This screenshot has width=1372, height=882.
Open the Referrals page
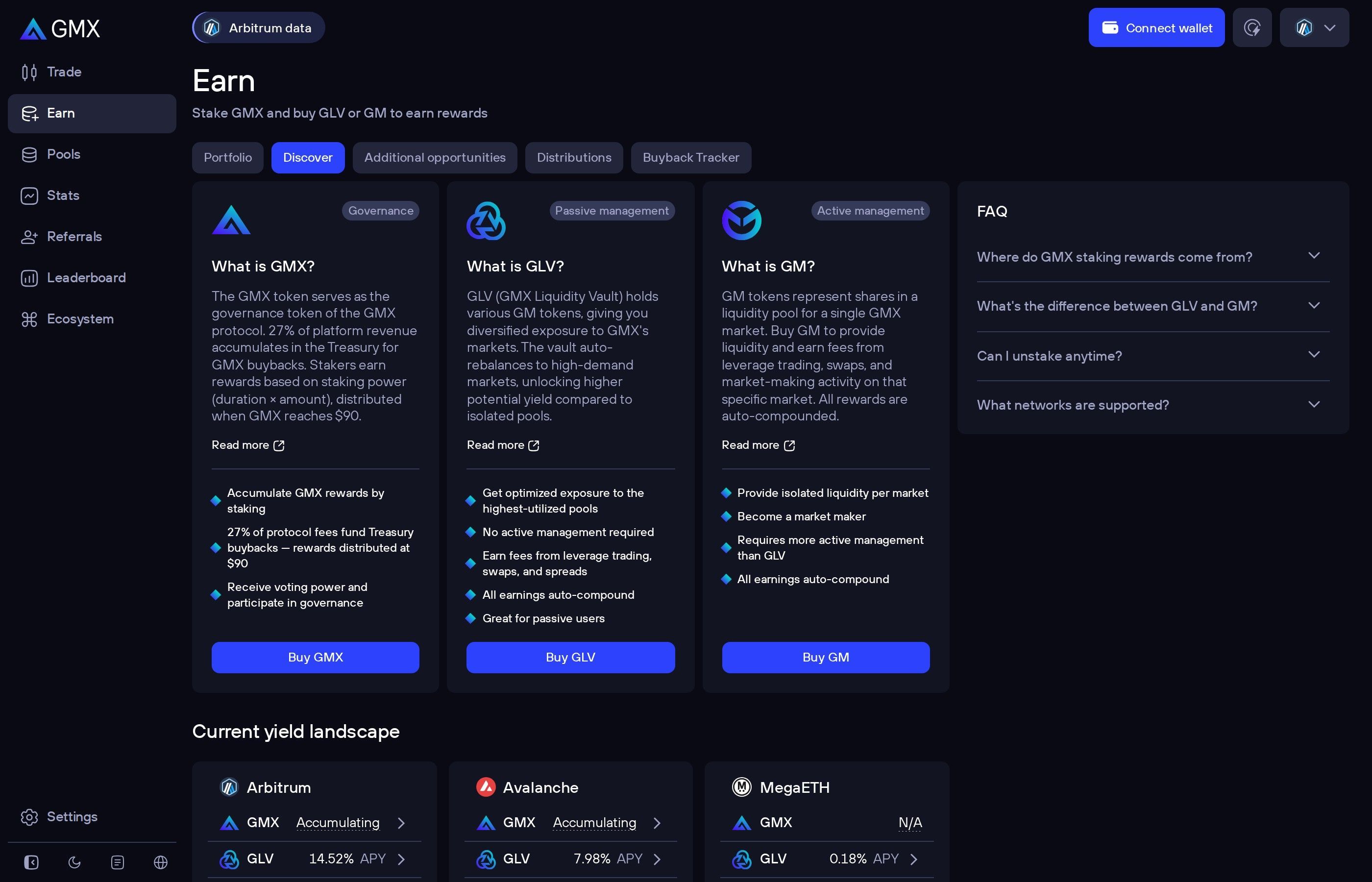tap(74, 237)
